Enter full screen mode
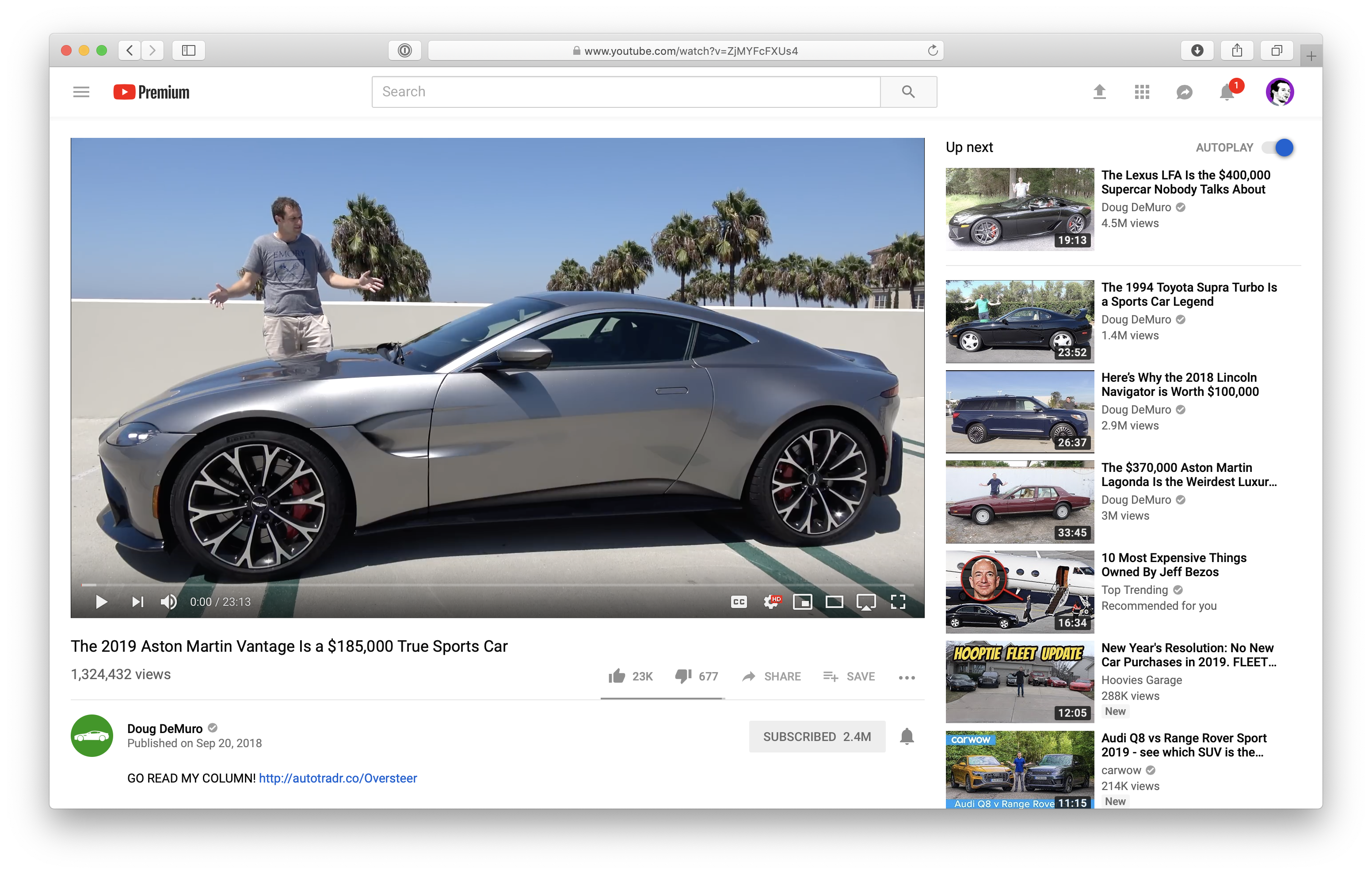Viewport: 1372px width, 874px height. pyautogui.click(x=898, y=602)
